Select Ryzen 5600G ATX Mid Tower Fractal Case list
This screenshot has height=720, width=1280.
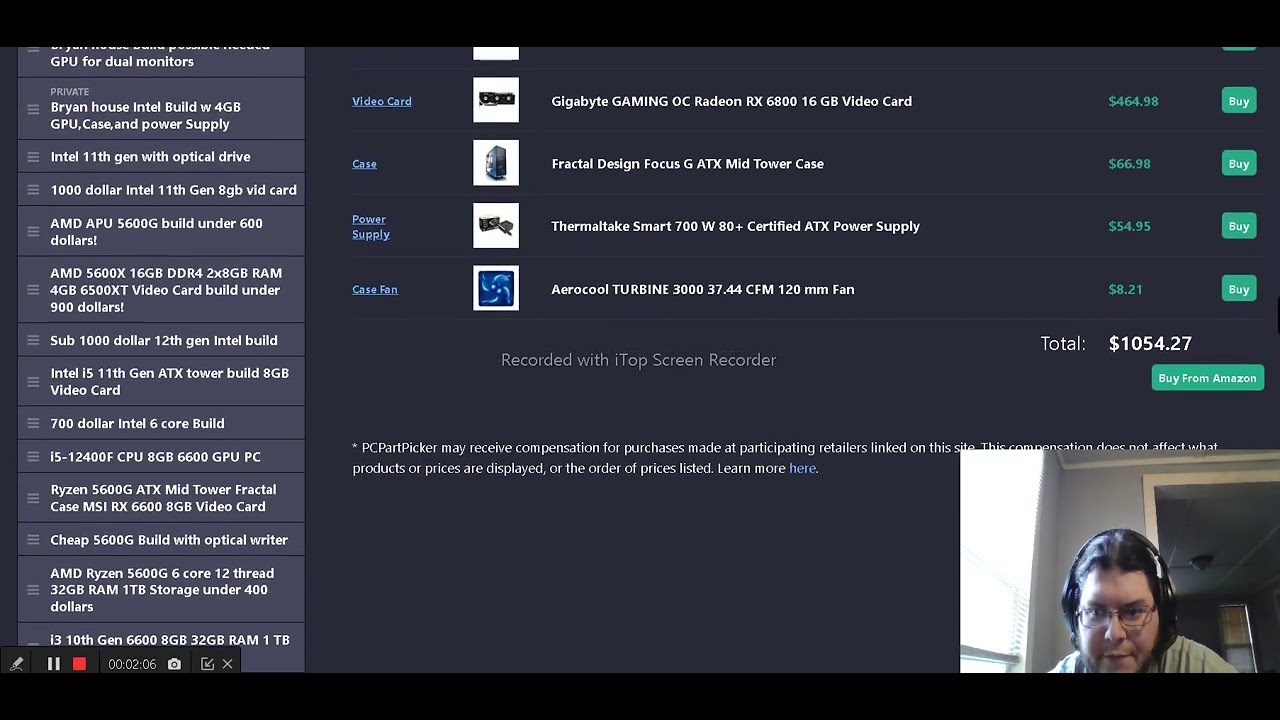tap(161, 498)
